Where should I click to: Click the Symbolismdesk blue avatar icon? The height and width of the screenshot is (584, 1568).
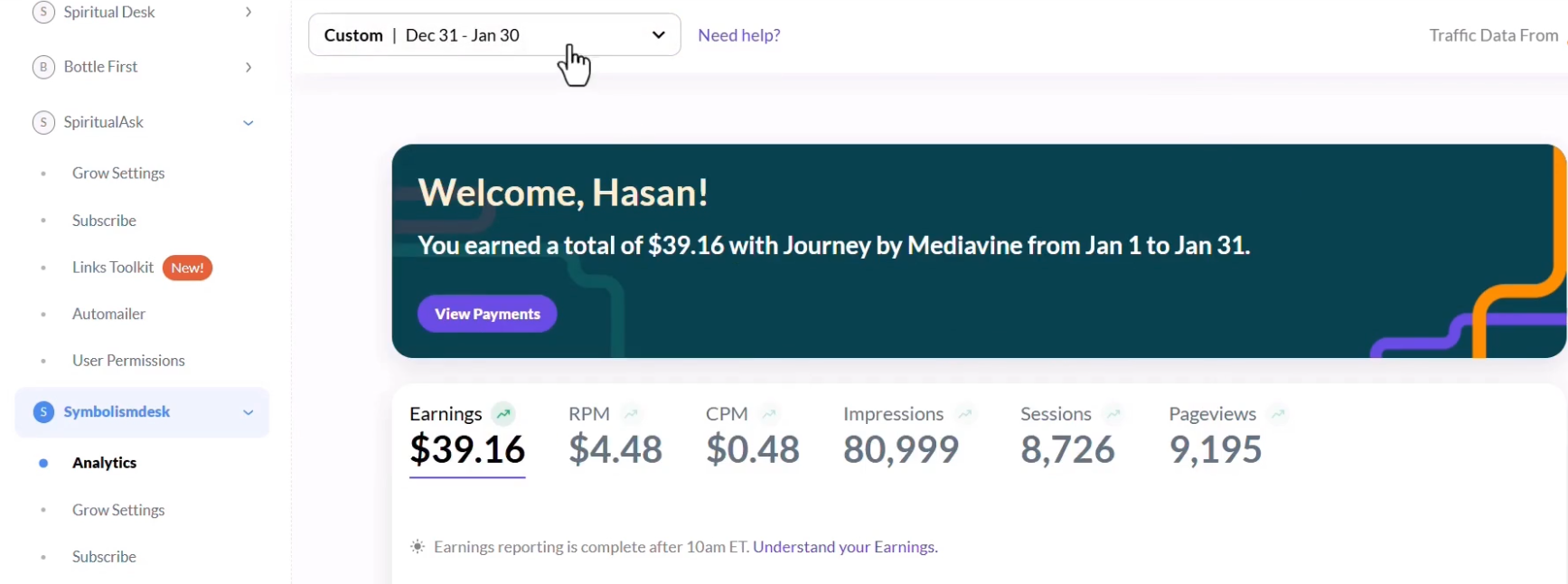click(x=43, y=412)
